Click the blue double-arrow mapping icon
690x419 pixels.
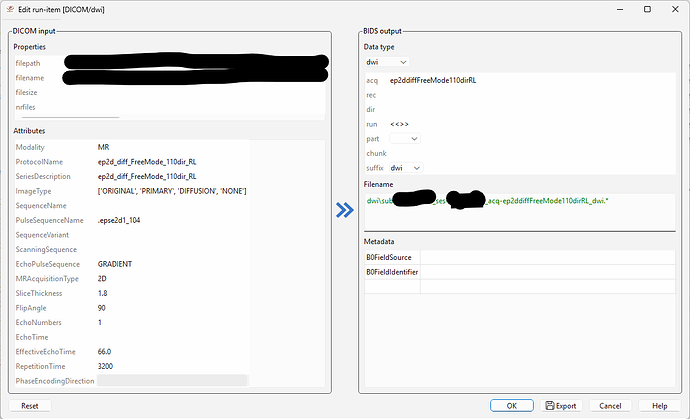point(345,210)
